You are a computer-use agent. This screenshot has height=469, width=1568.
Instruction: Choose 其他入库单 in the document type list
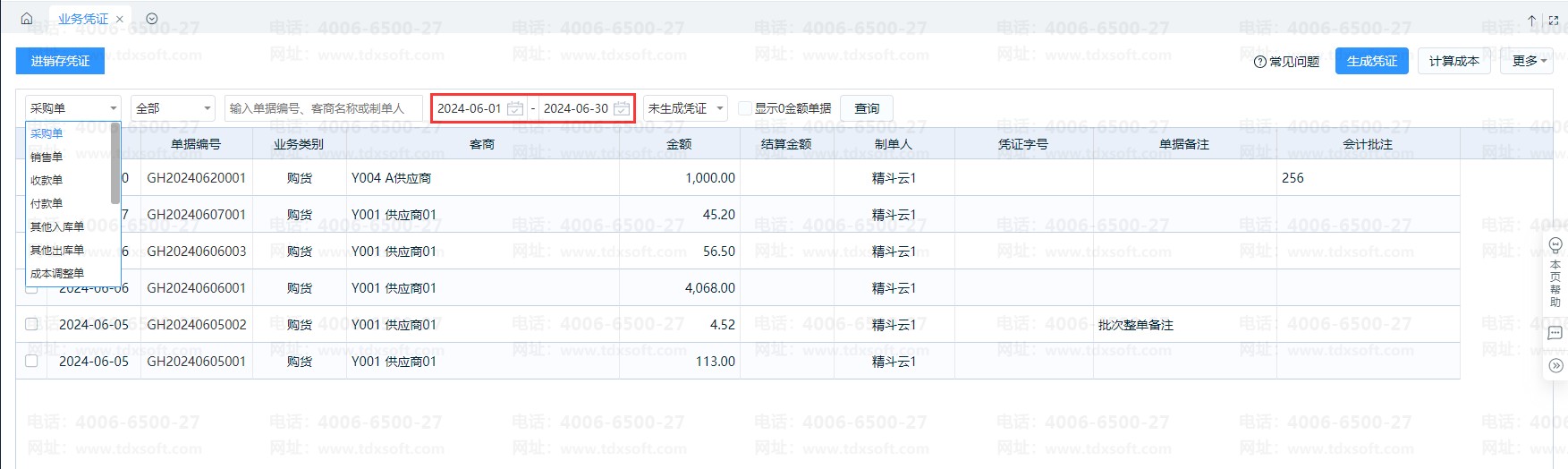57,226
